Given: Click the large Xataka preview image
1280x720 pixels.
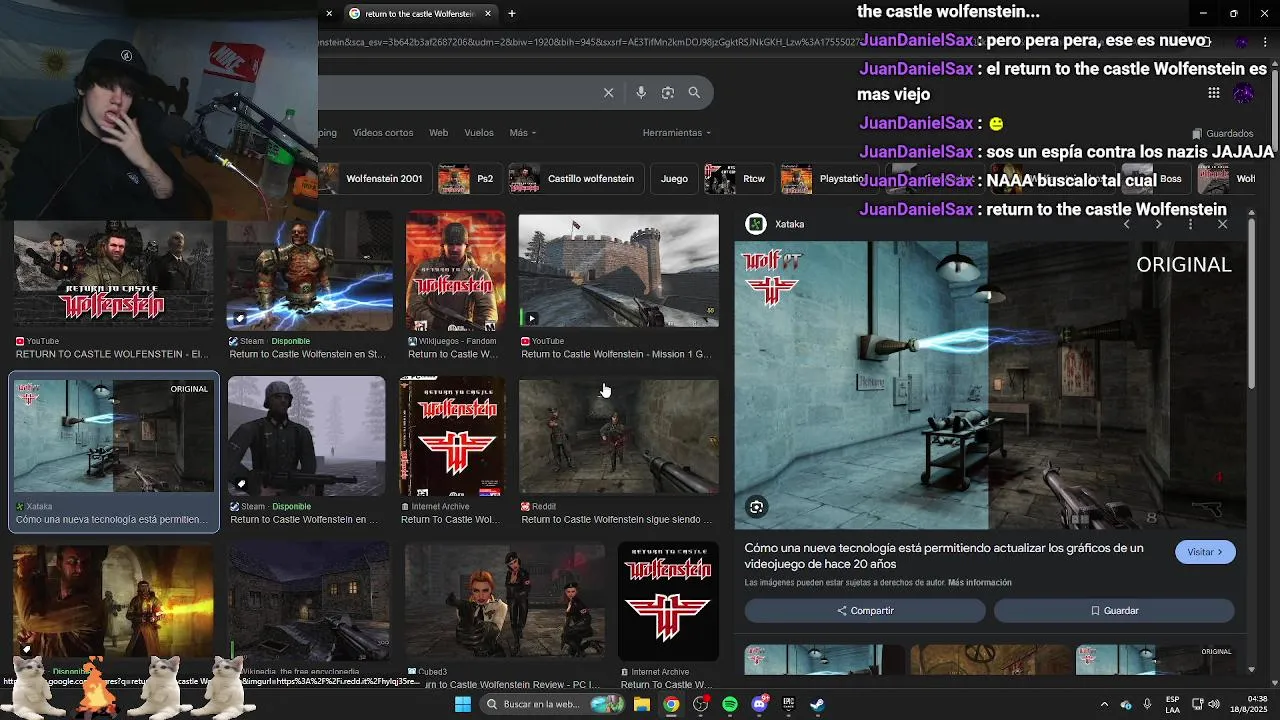Looking at the screenshot, I should pyautogui.click(x=990, y=385).
